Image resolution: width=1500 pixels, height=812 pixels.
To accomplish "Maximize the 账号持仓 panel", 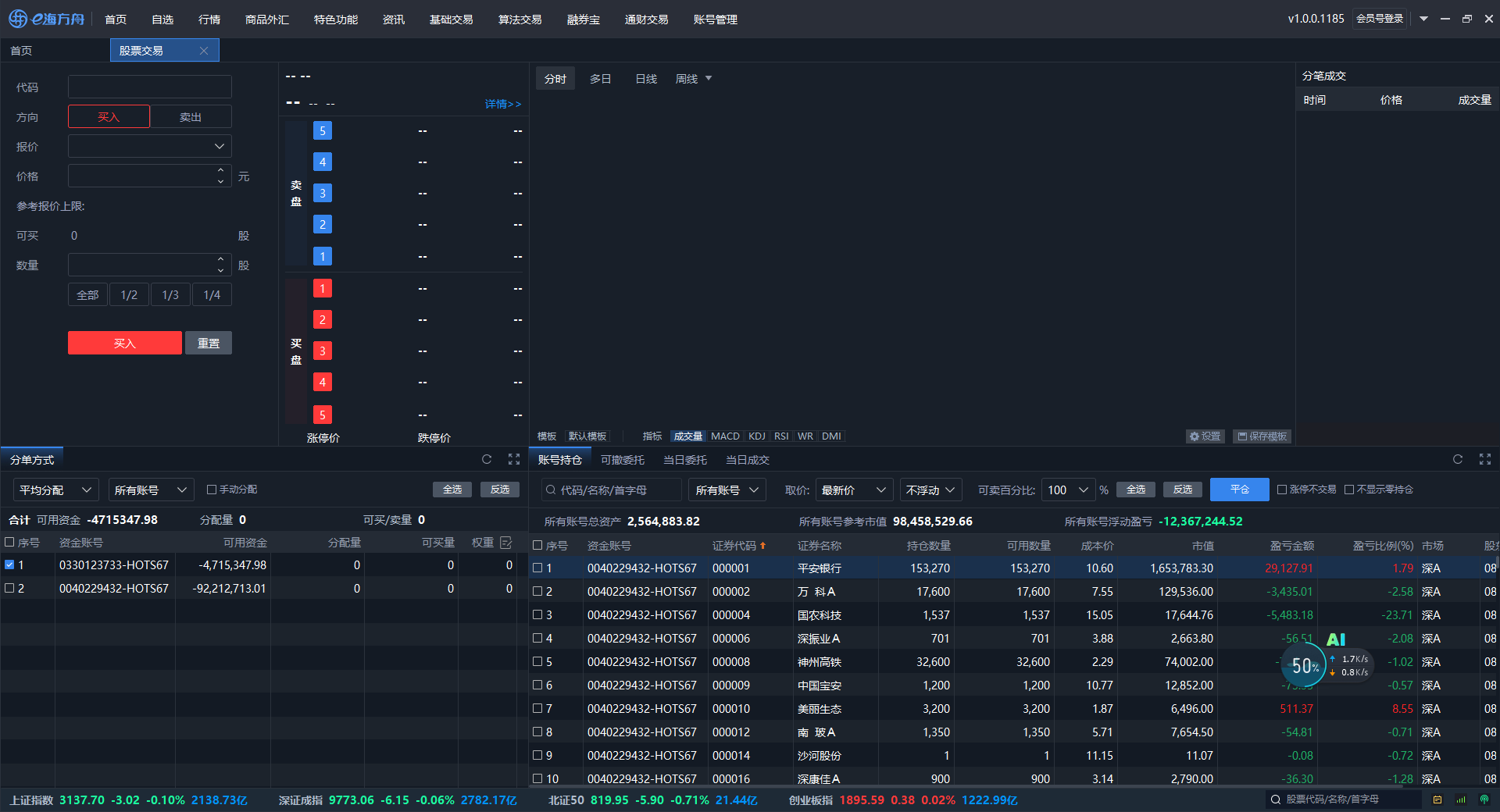I will [x=1485, y=459].
